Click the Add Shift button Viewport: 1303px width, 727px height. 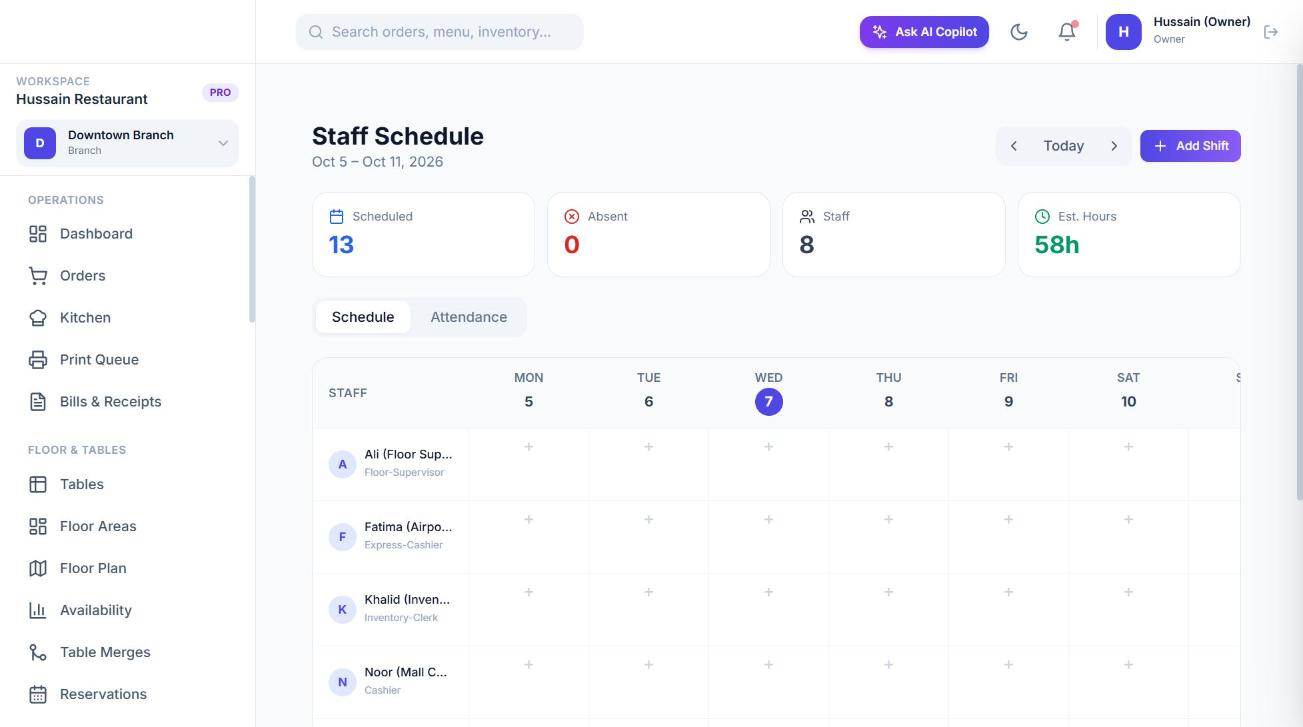coord(1190,146)
